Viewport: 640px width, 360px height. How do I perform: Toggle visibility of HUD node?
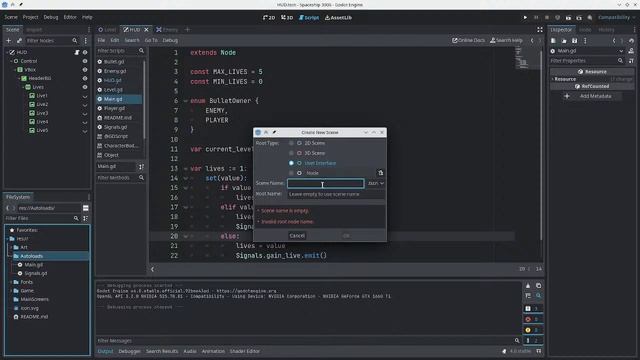pyautogui.click(x=85, y=52)
